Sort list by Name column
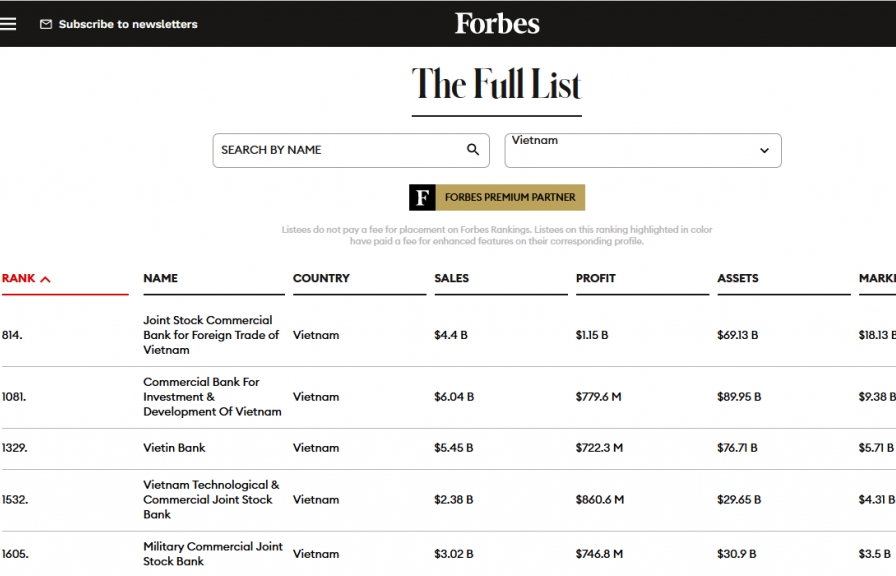Image resolution: width=896 pixels, height=576 pixels. tap(160, 278)
